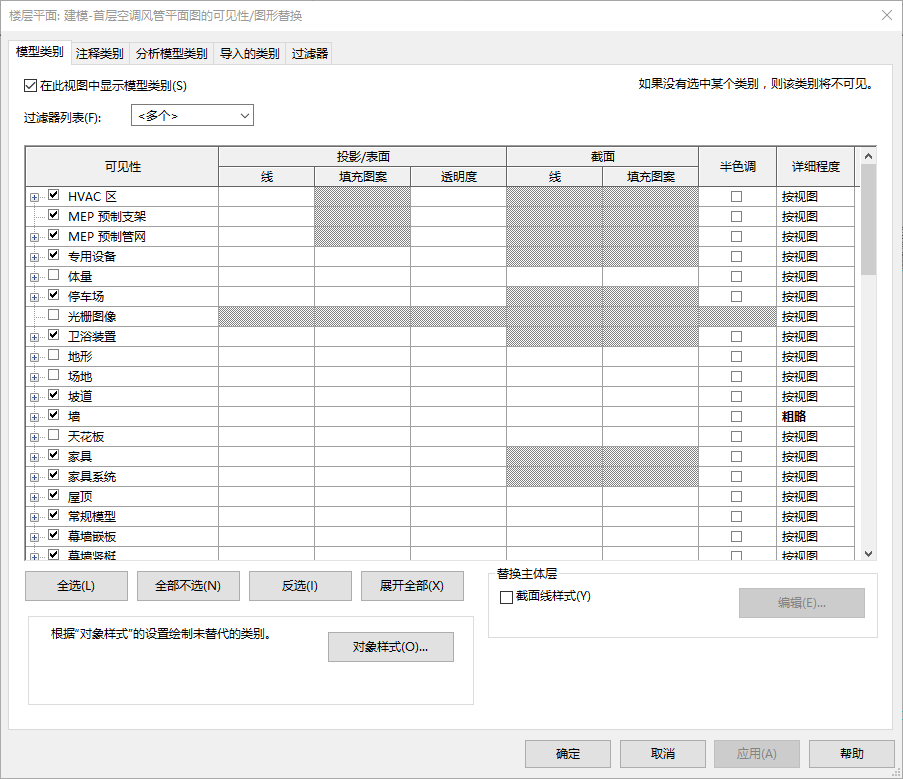The width and height of the screenshot is (903, 779).
Task: Click the category table scrollbar thumb
Action: pyautogui.click(x=868, y=219)
